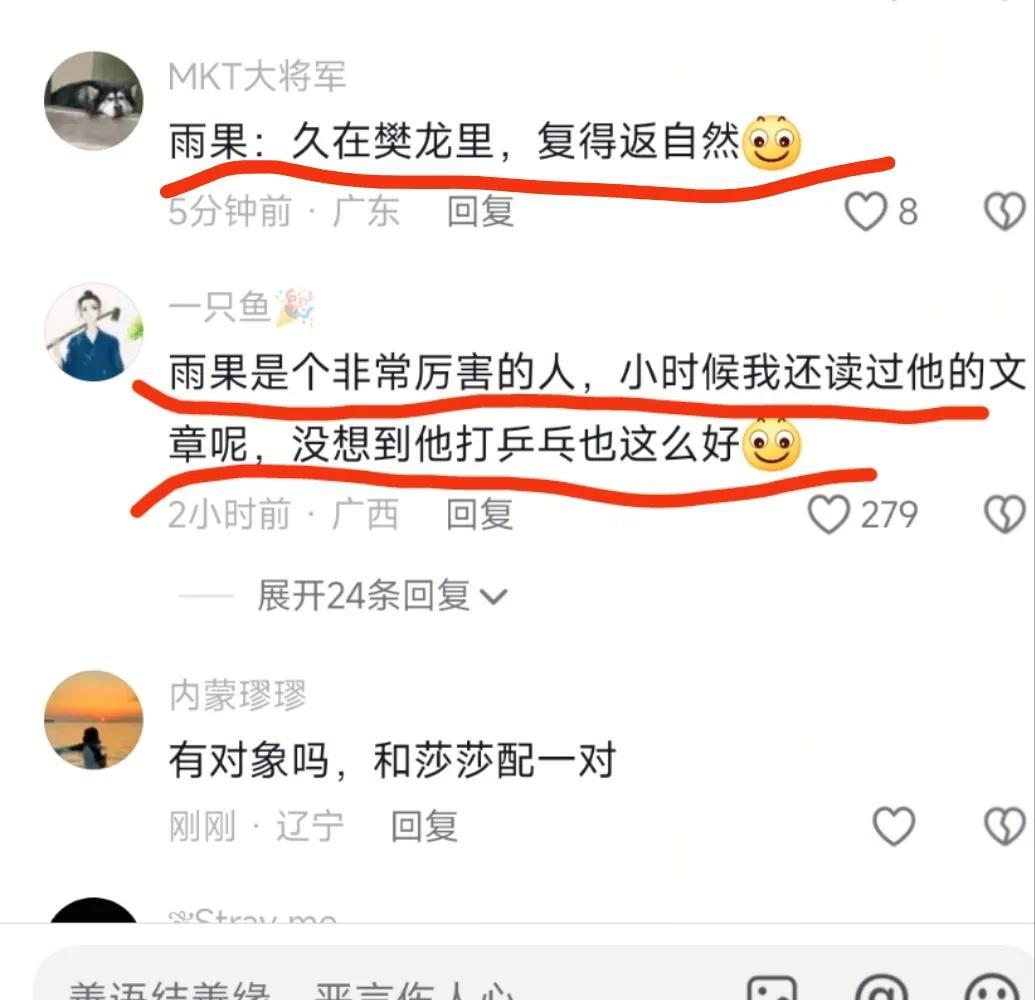The width and height of the screenshot is (1035, 1000).
Task: Reply to 一只鱼 comment via 回复
Action: [480, 514]
